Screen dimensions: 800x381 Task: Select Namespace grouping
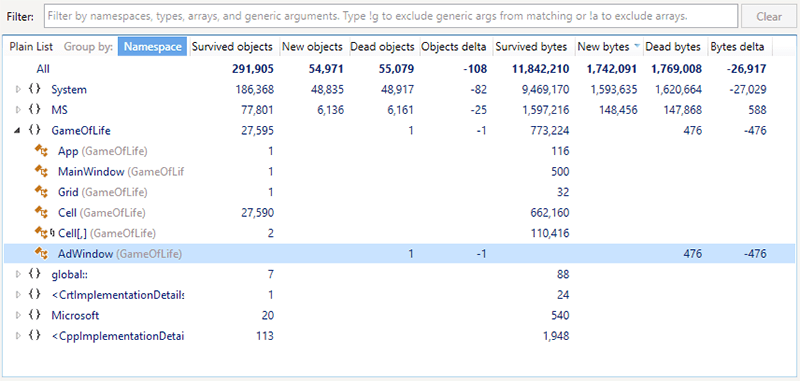153,46
